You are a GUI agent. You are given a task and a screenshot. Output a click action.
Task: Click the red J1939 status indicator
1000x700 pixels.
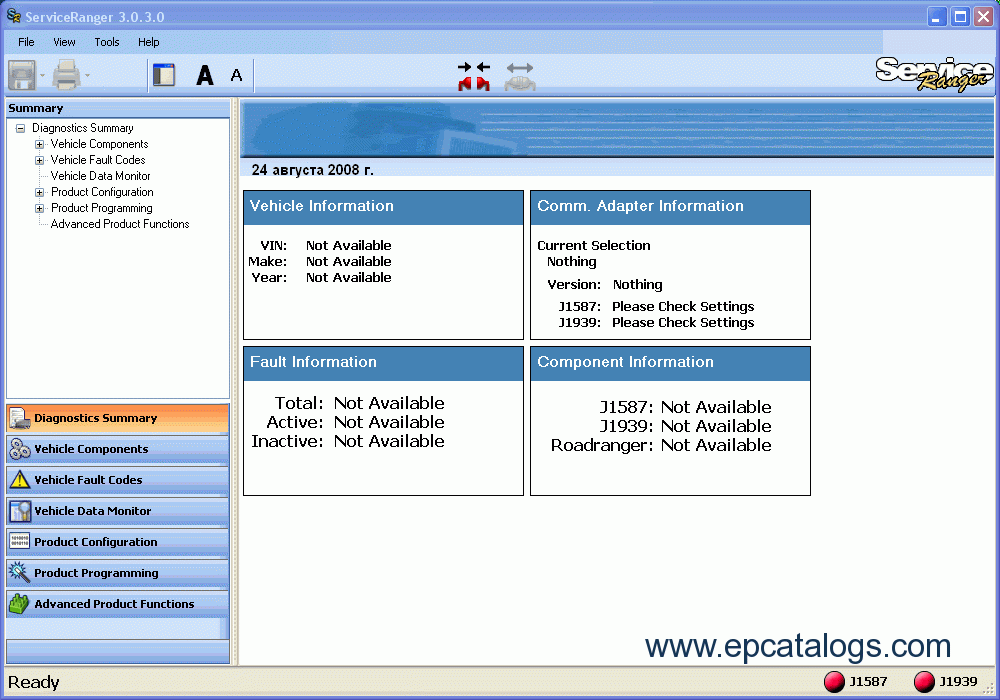pyautogui.click(x=924, y=682)
